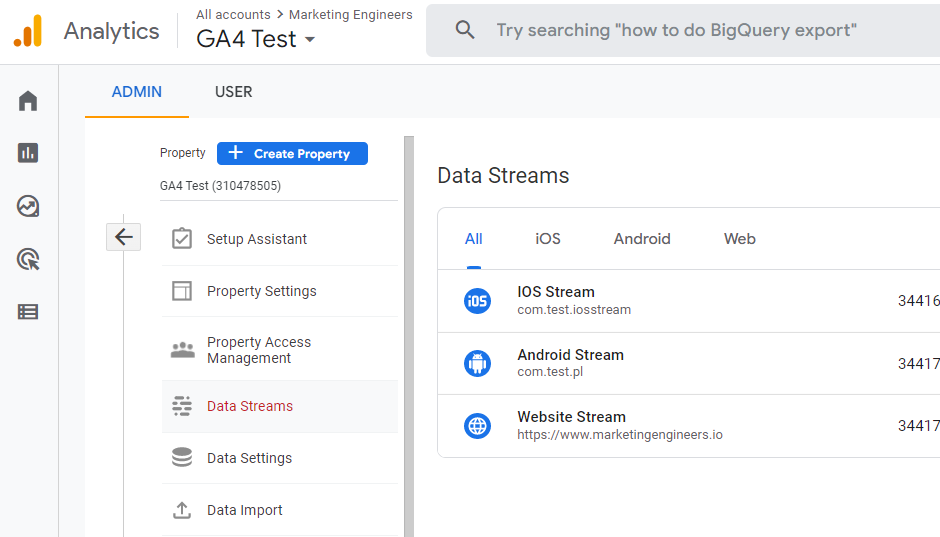Click the Property Access Management people icon
The width and height of the screenshot is (940, 537).
pos(182,349)
